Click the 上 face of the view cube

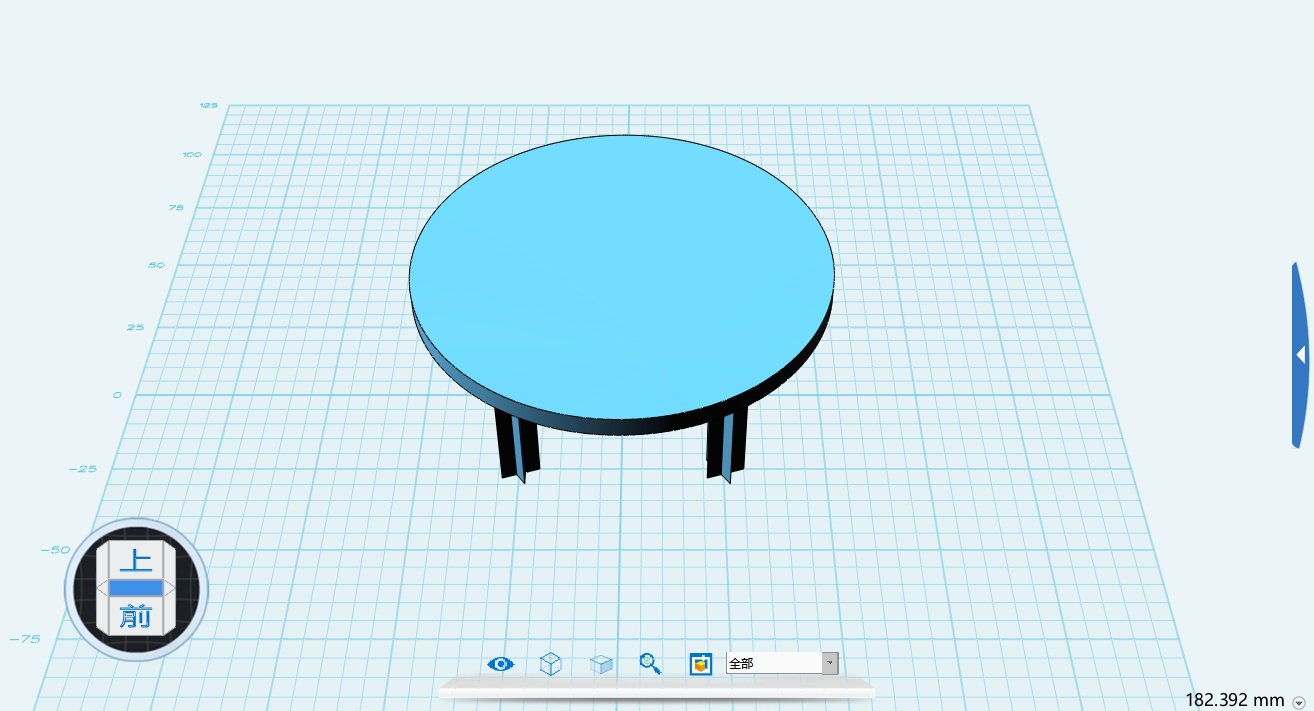click(136, 560)
